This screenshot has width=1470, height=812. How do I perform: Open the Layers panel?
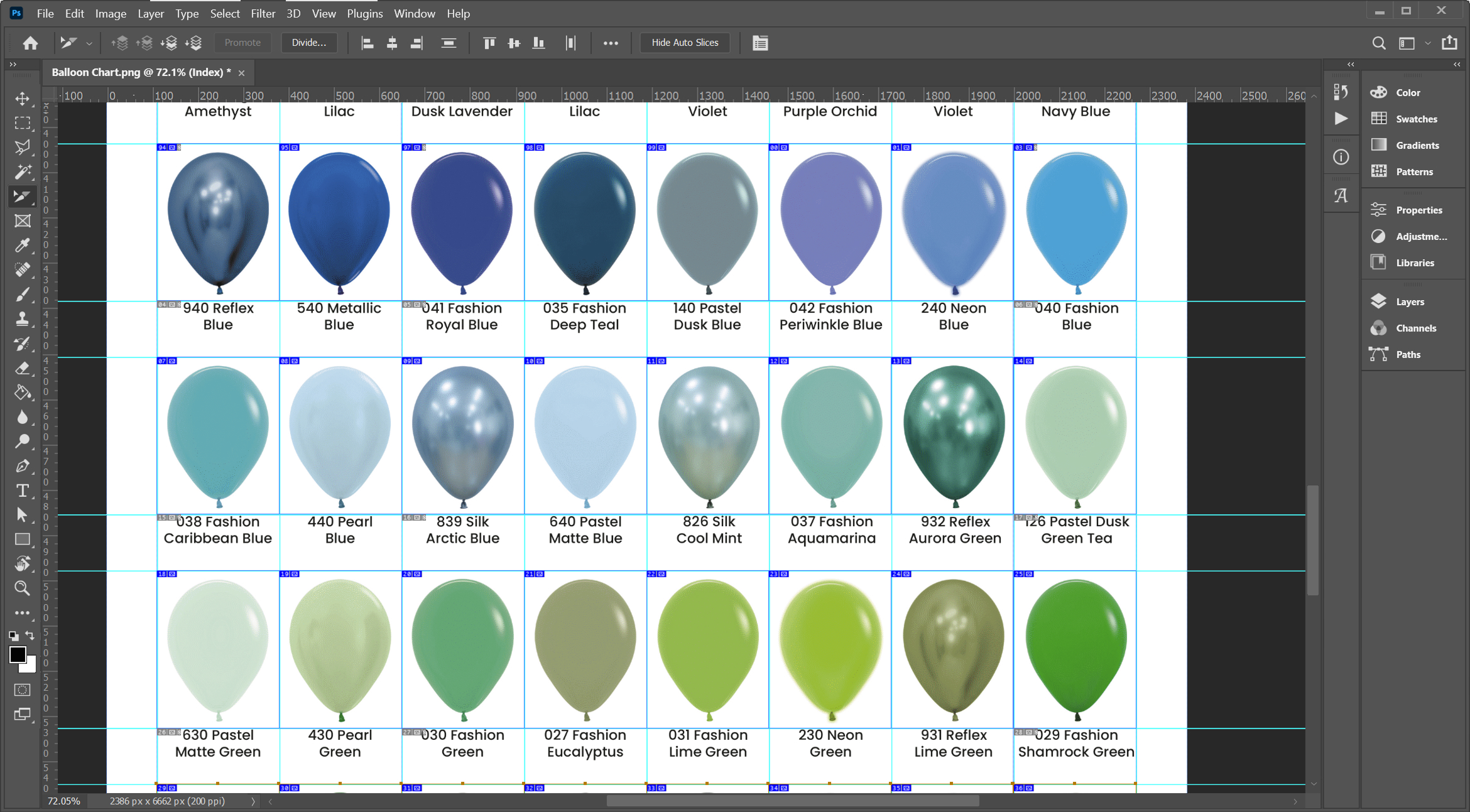(1409, 301)
